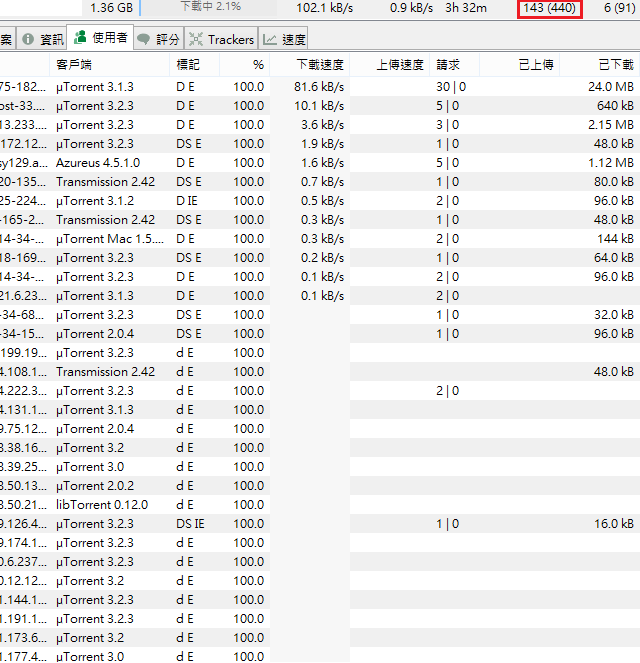Click the 下載中 2.1% progress bar
This screenshot has height=663, width=640.
(x=209, y=7)
